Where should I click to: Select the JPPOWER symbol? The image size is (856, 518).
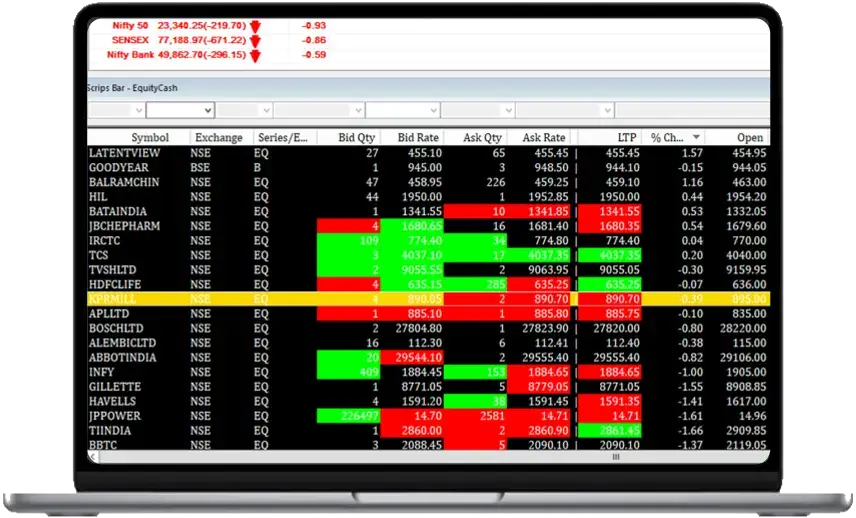coord(115,416)
